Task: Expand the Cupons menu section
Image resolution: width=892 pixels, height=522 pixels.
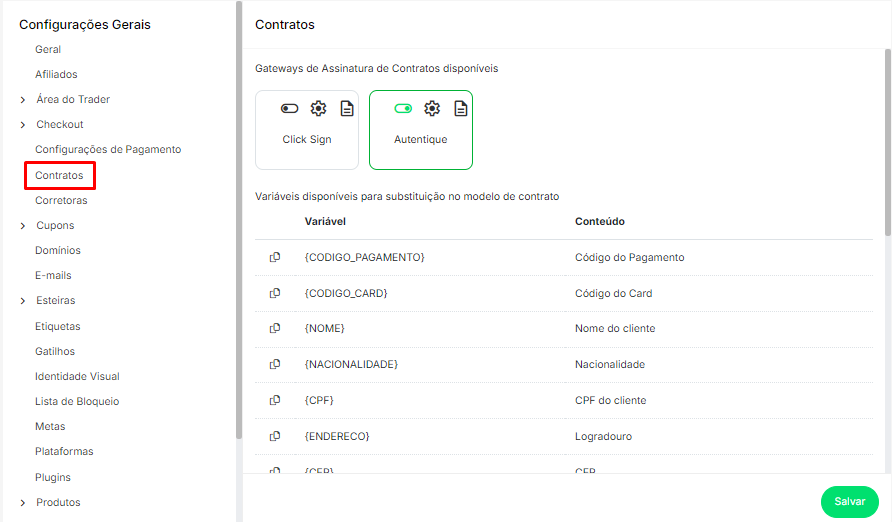Action: pos(23,226)
